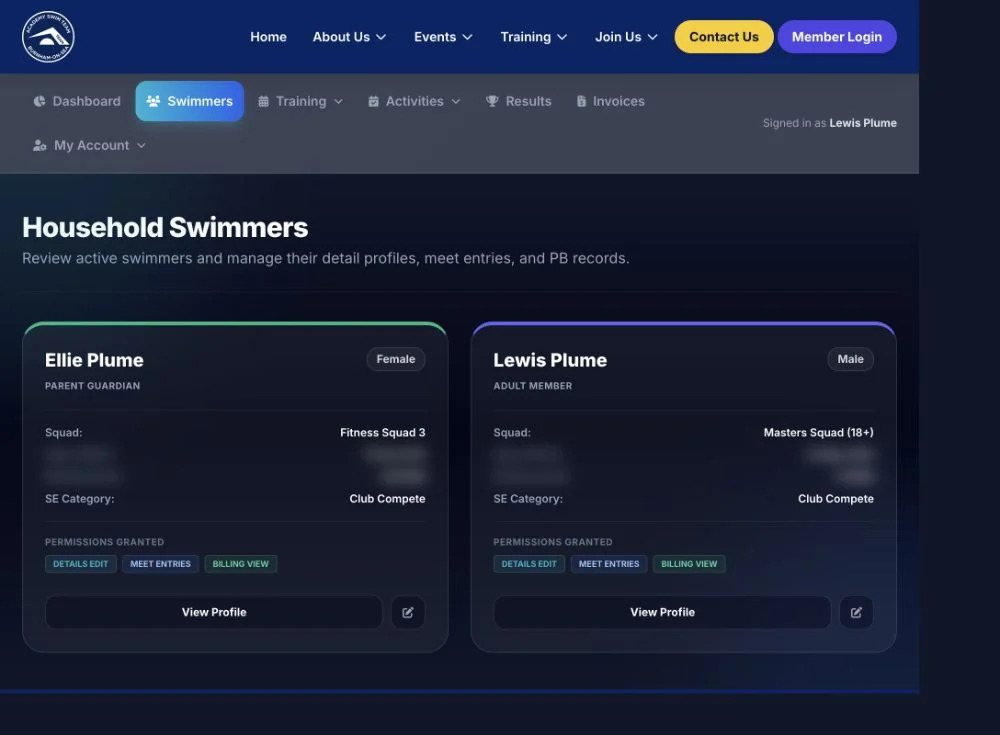Viewport: 1000px width, 735px height.
Task: Edit Ellie Plume's details via pencil icon
Action: point(408,612)
